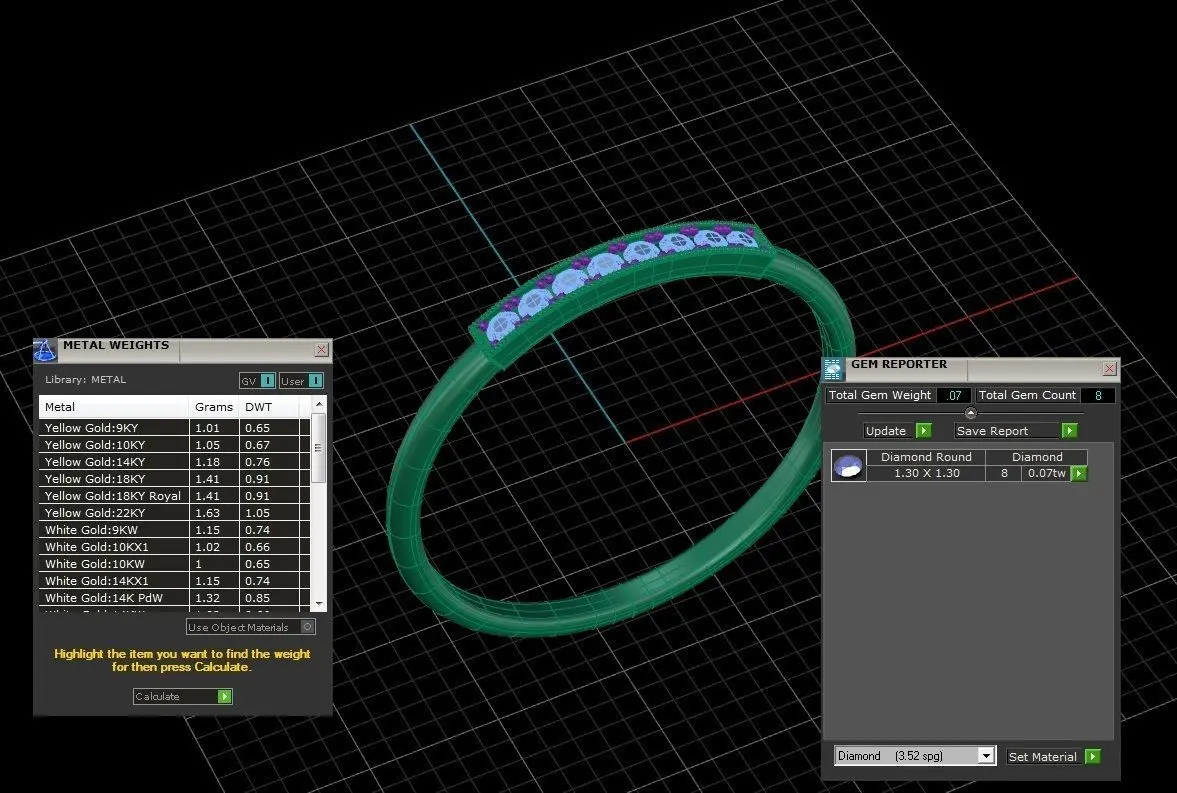This screenshot has height=793, width=1177.
Task: Click the Gem Reporter title bar
Action: pos(973,369)
